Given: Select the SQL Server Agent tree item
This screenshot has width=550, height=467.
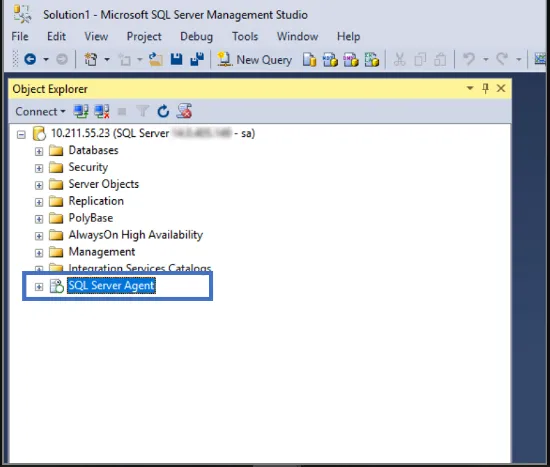Looking at the screenshot, I should [111, 286].
